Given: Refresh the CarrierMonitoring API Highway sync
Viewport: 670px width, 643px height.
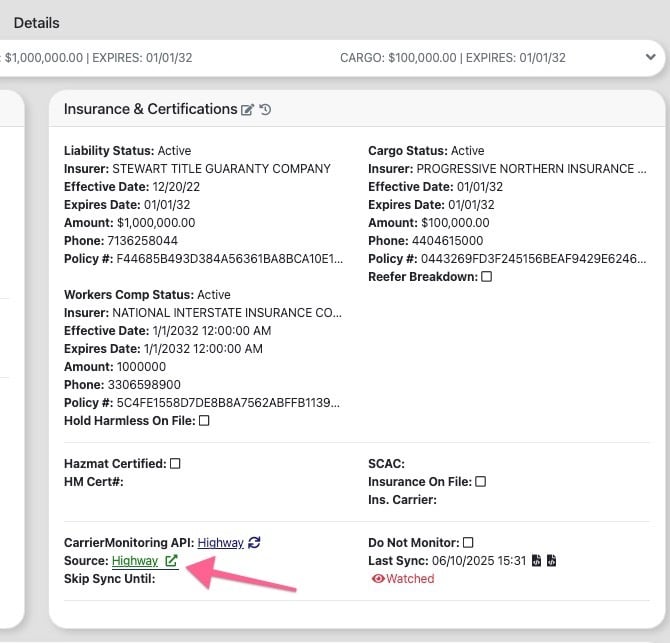Looking at the screenshot, I should pyautogui.click(x=254, y=543).
